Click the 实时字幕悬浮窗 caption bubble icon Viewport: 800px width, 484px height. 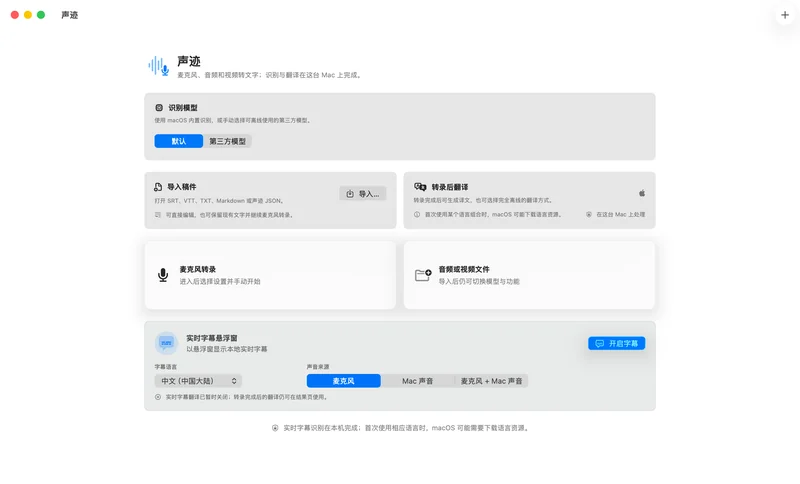166,343
